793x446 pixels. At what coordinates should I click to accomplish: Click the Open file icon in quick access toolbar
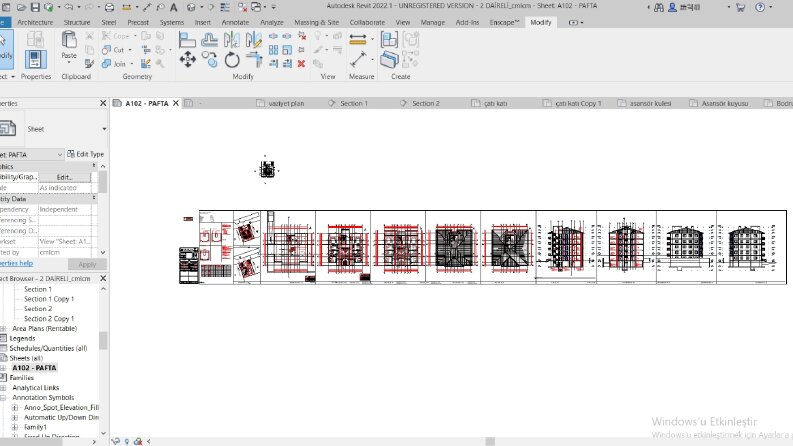(x=21, y=7)
